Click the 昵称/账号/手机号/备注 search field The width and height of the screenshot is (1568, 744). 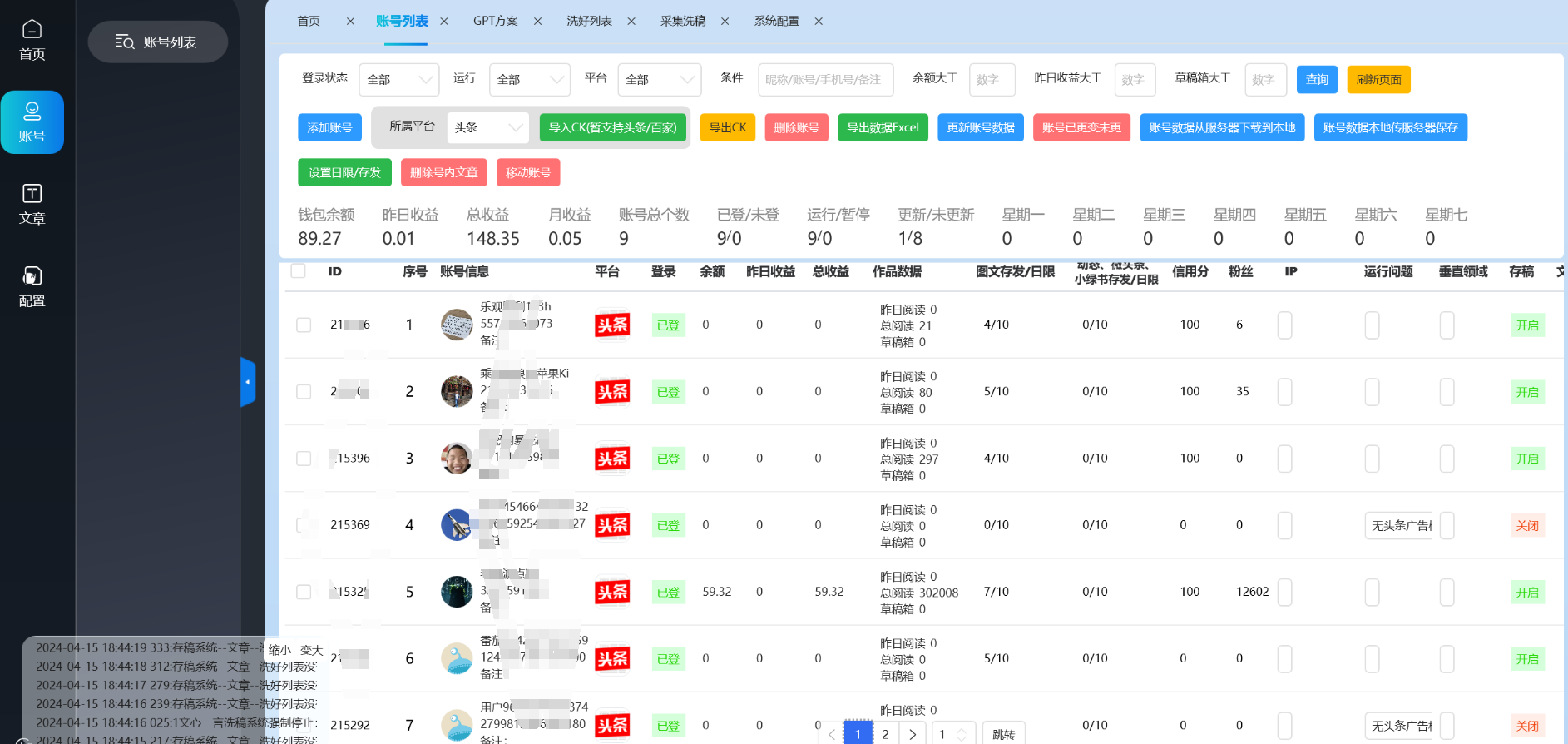(825, 80)
